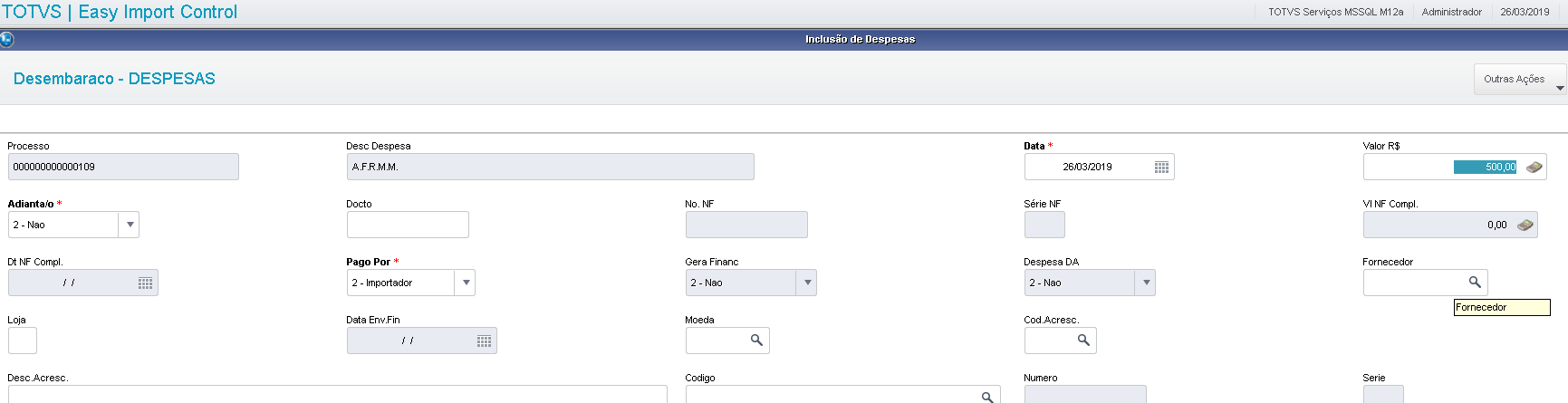Image resolution: width=1568 pixels, height=403 pixels.
Task: Click the calculator icon in Valor R$
Action: (x=1534, y=168)
